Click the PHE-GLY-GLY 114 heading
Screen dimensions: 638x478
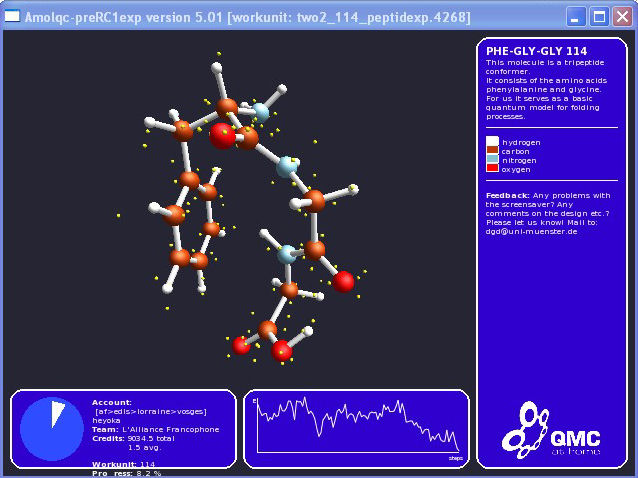[536, 51]
